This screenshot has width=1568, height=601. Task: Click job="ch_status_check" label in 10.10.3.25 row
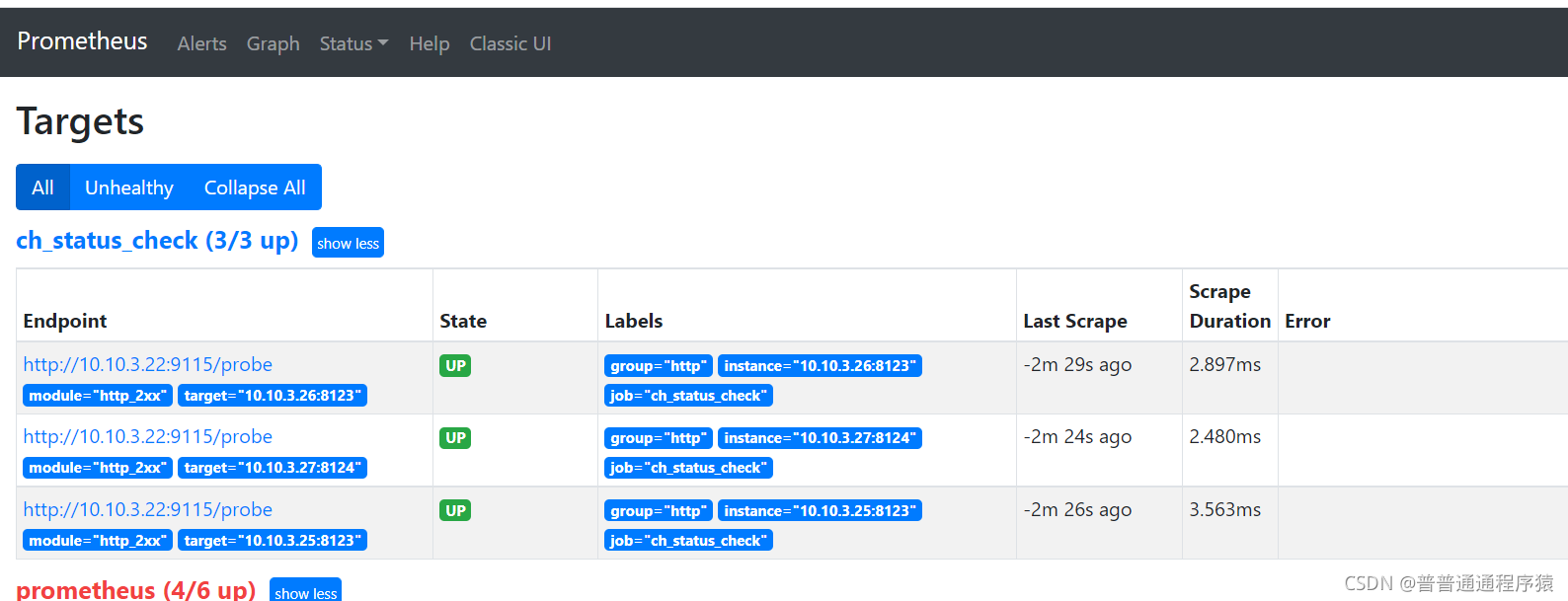coord(688,541)
